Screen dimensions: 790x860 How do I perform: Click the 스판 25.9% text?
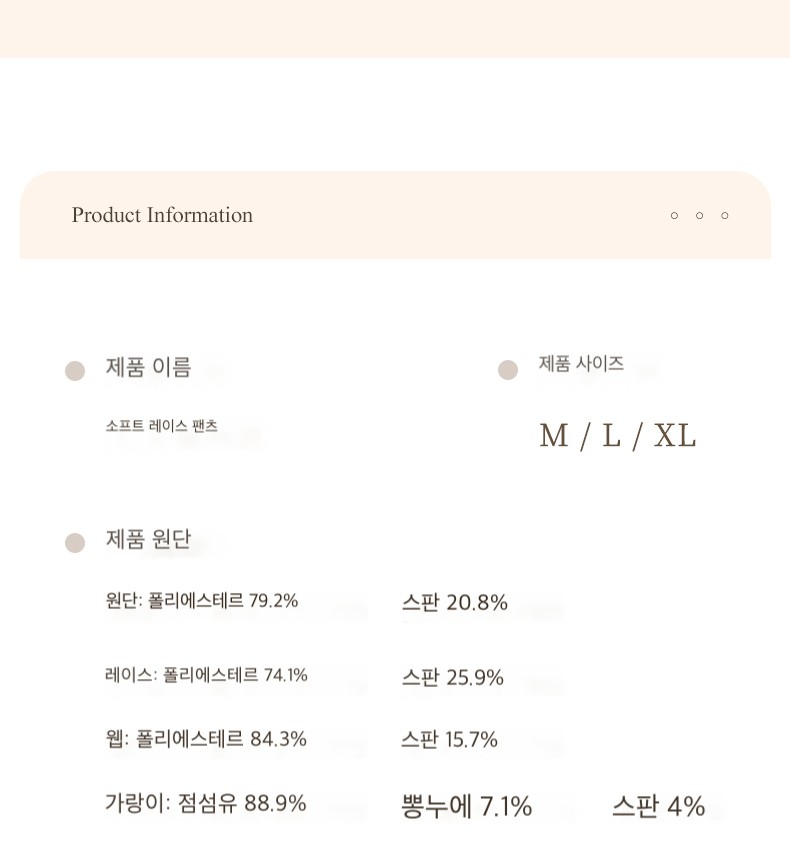pyautogui.click(x=453, y=677)
